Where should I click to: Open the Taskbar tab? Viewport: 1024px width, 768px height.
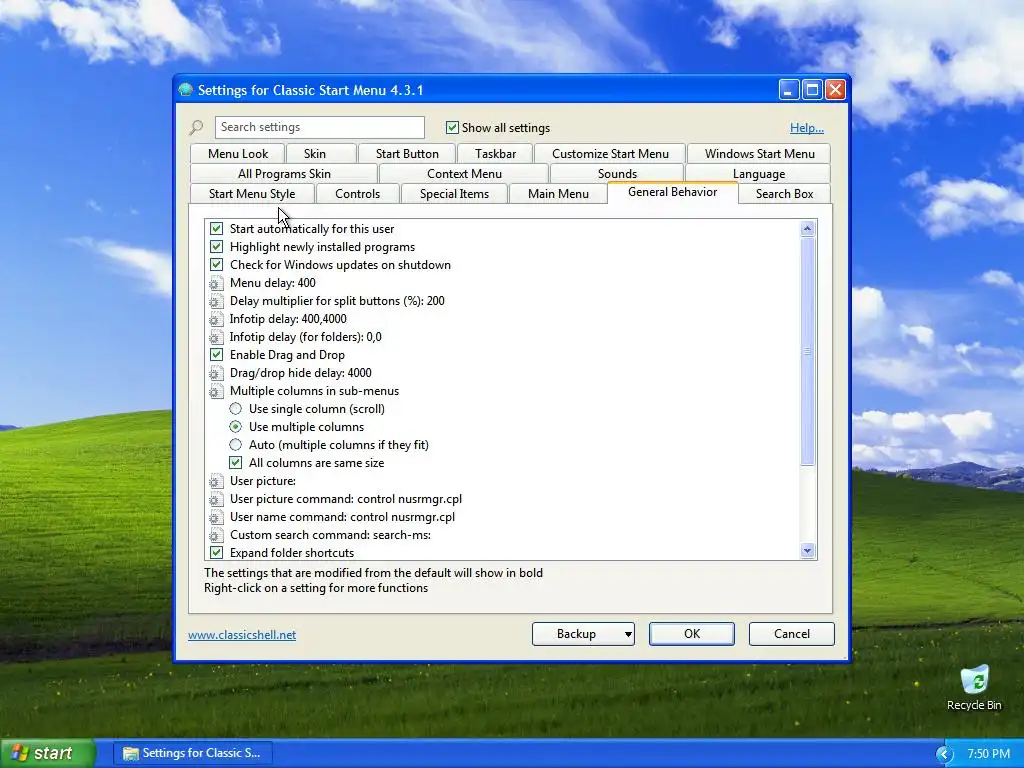click(495, 153)
